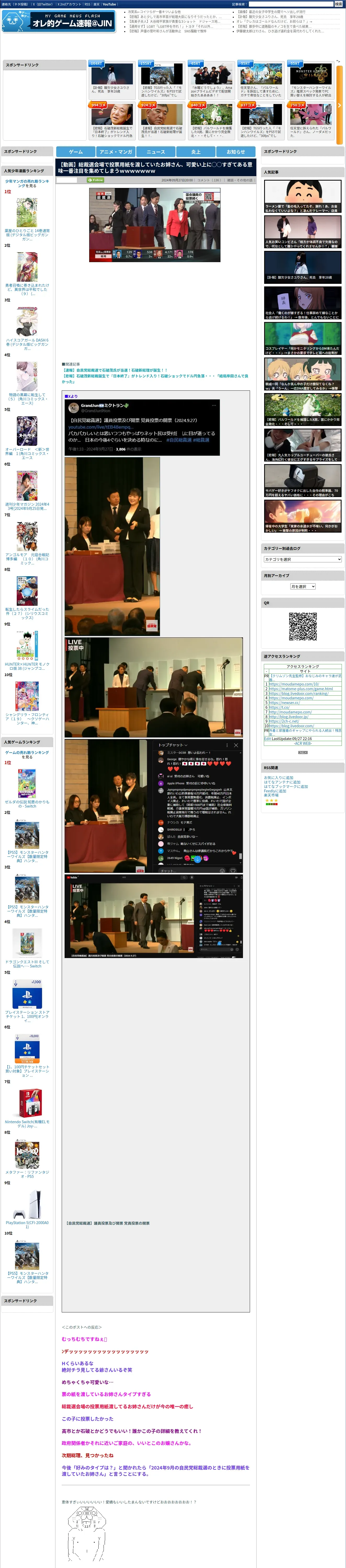Click はてなアンテナに追加 link
This screenshot has width=346, height=1568.
pos(282,782)
